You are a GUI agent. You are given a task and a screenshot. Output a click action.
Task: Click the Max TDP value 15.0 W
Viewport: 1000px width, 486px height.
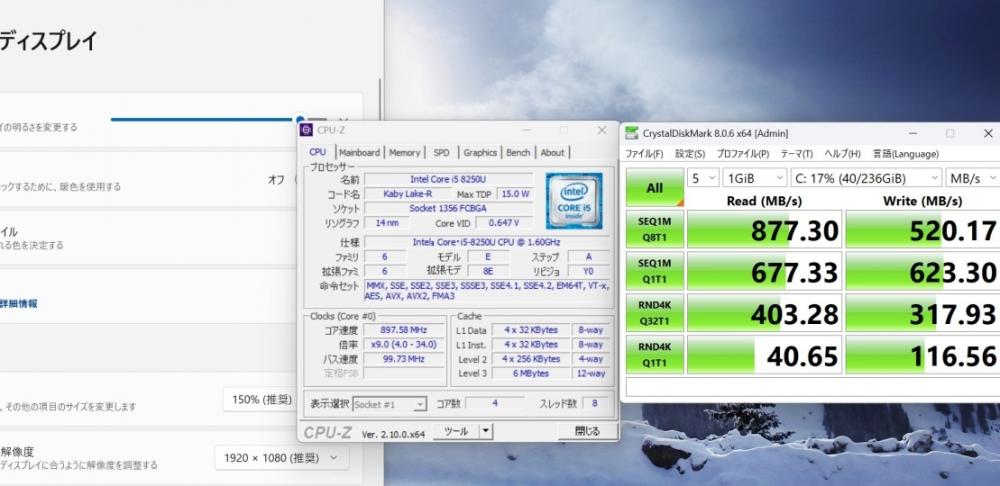(515, 194)
